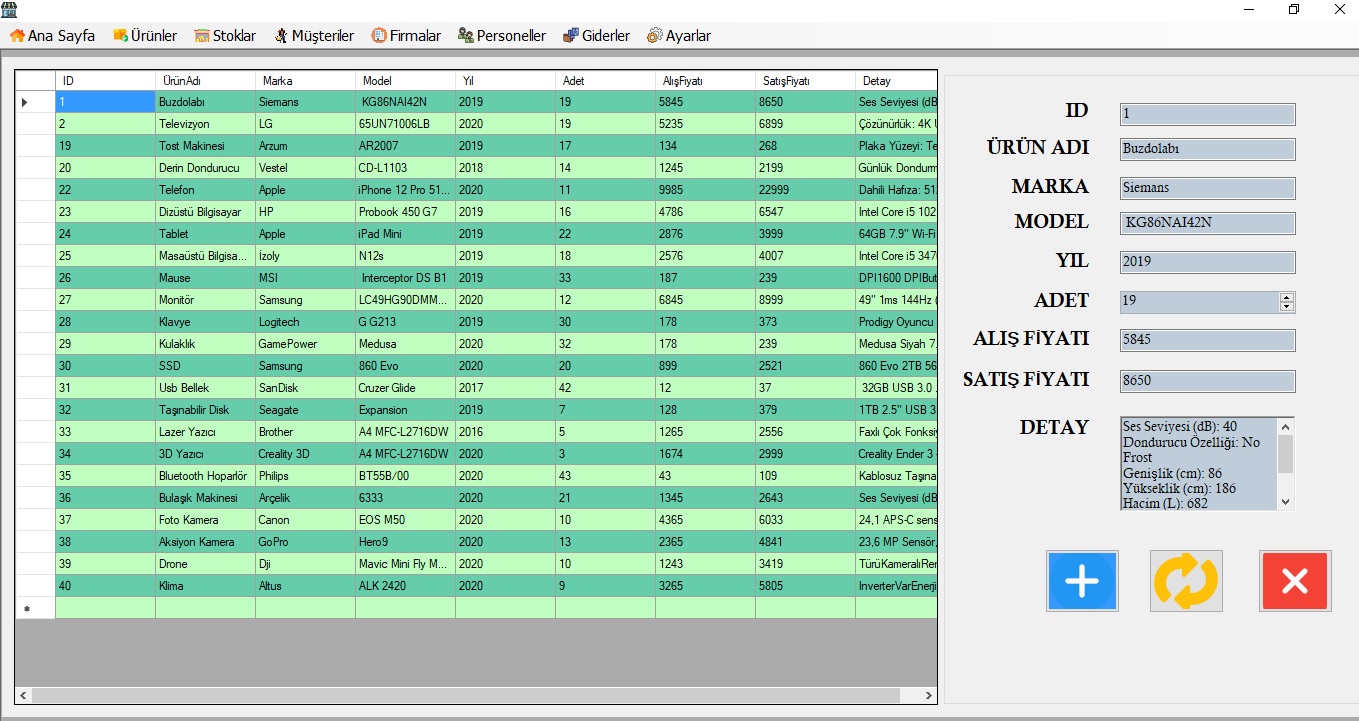This screenshot has height=721, width=1359.
Task: Sort grid by Marka column header
Action: point(305,80)
